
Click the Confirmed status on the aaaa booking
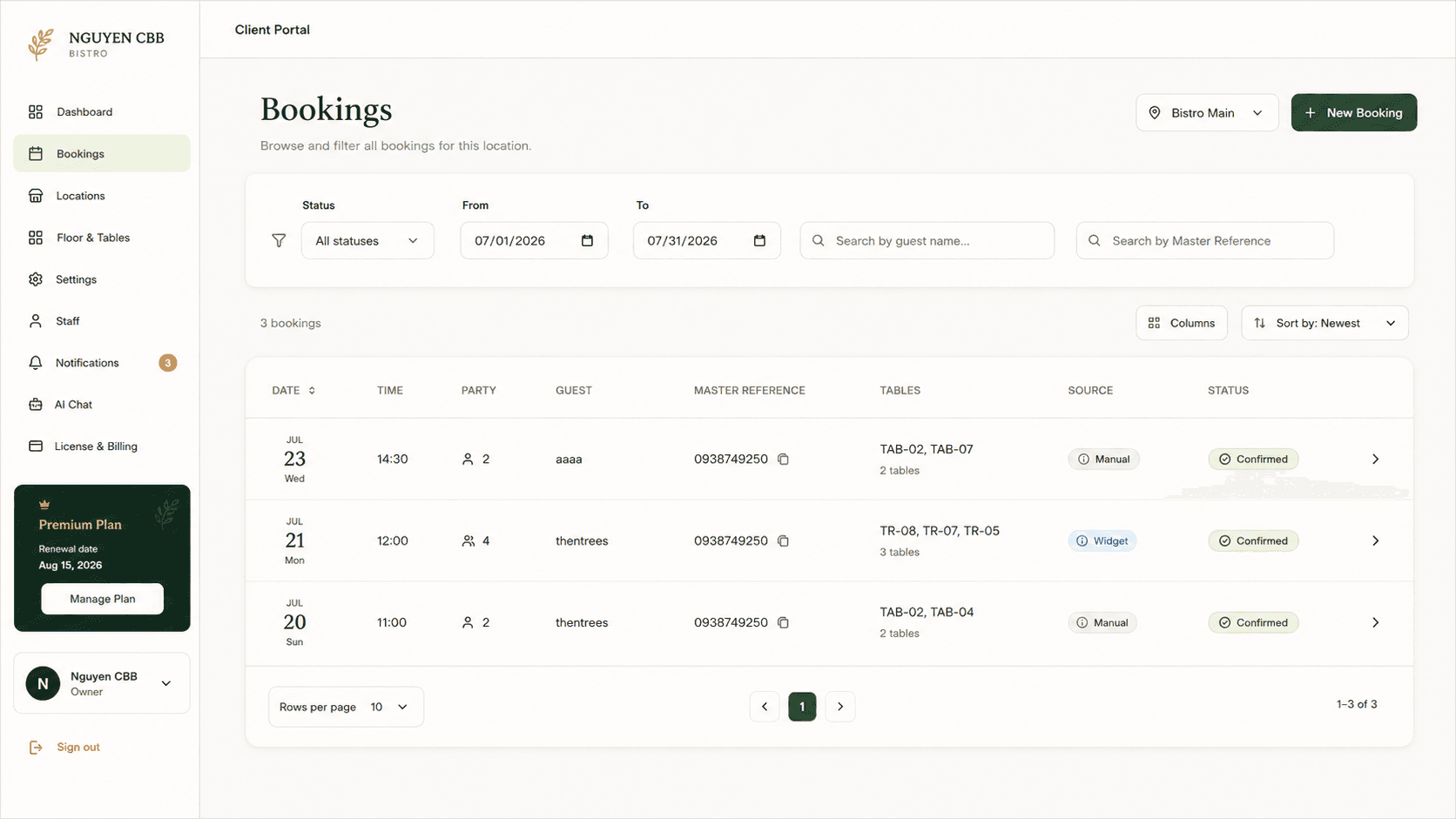click(x=1253, y=460)
